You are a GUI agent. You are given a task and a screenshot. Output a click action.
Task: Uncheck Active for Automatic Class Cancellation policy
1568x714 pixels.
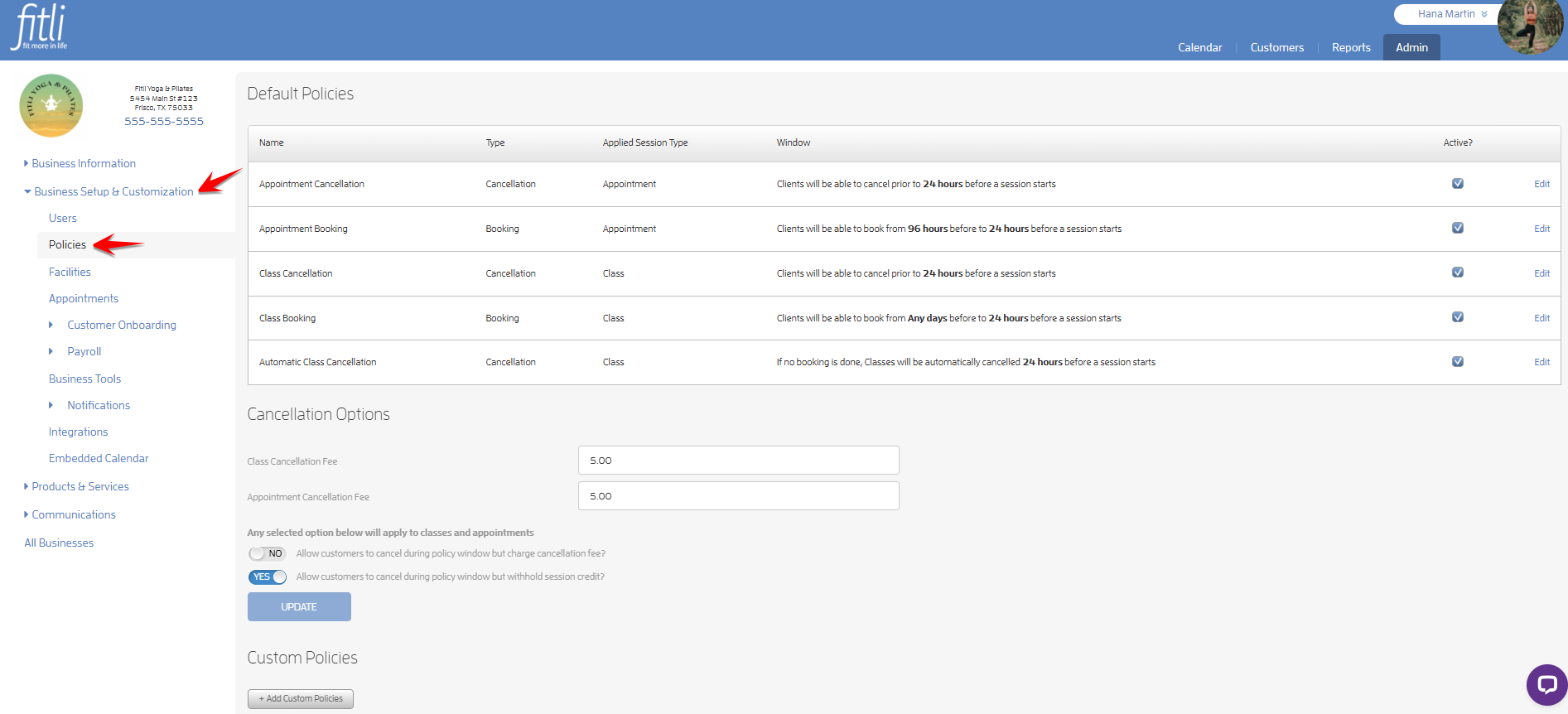point(1458,361)
